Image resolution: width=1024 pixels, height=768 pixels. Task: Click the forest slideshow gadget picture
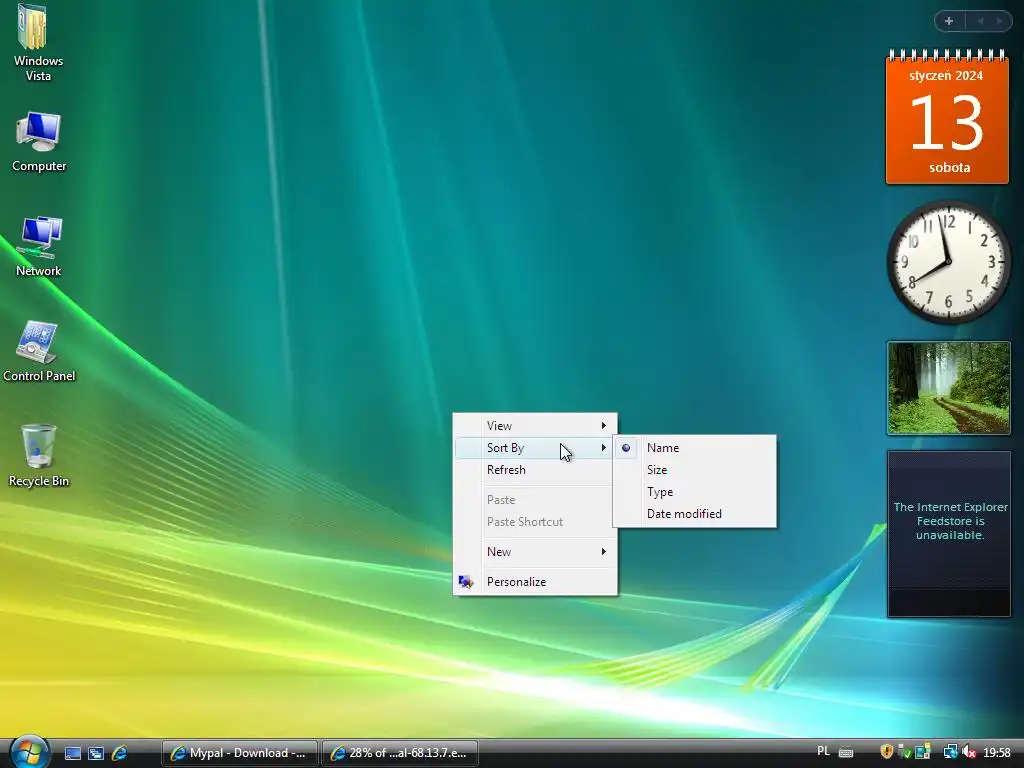[949, 388]
